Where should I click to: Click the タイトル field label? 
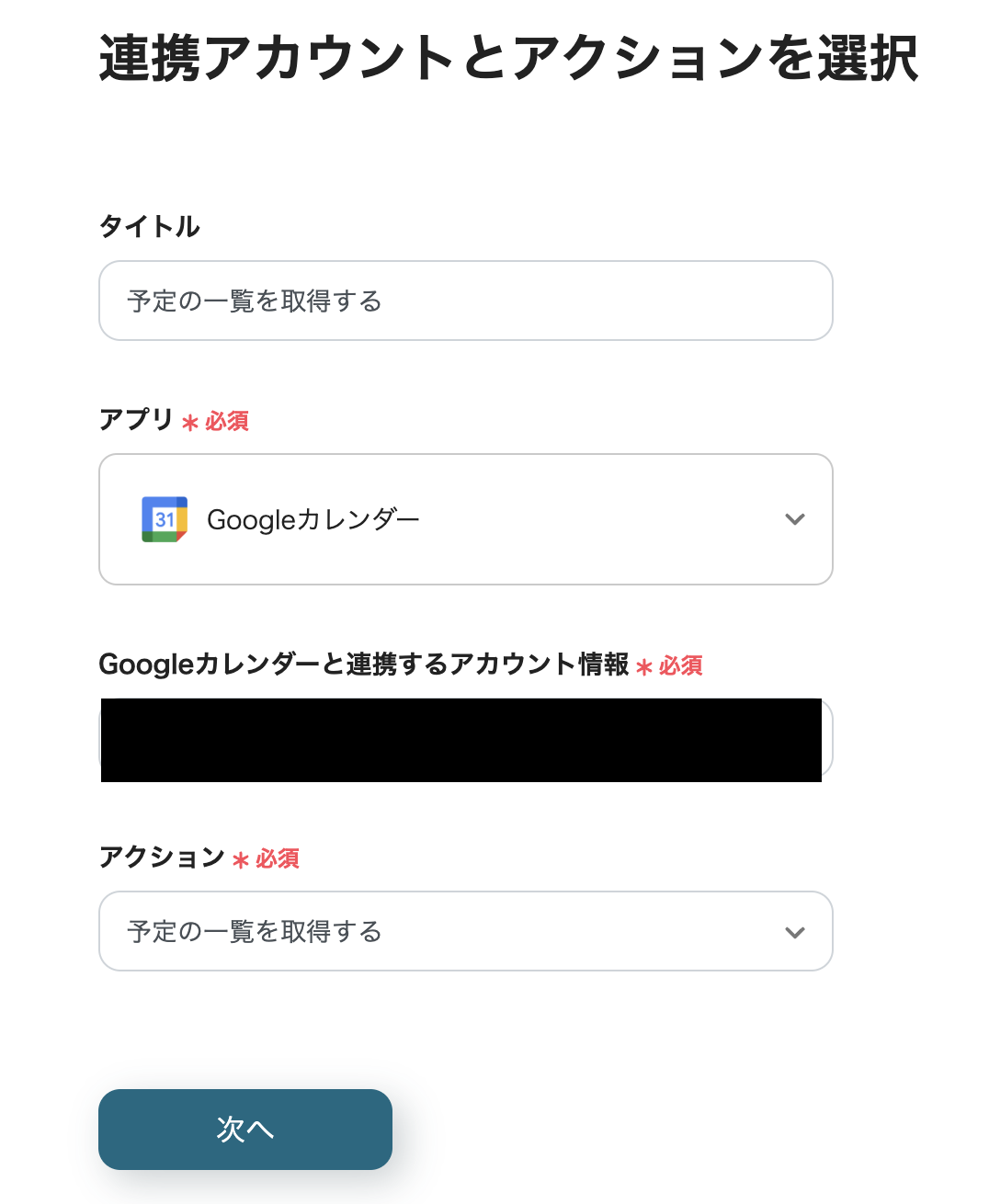point(149,226)
